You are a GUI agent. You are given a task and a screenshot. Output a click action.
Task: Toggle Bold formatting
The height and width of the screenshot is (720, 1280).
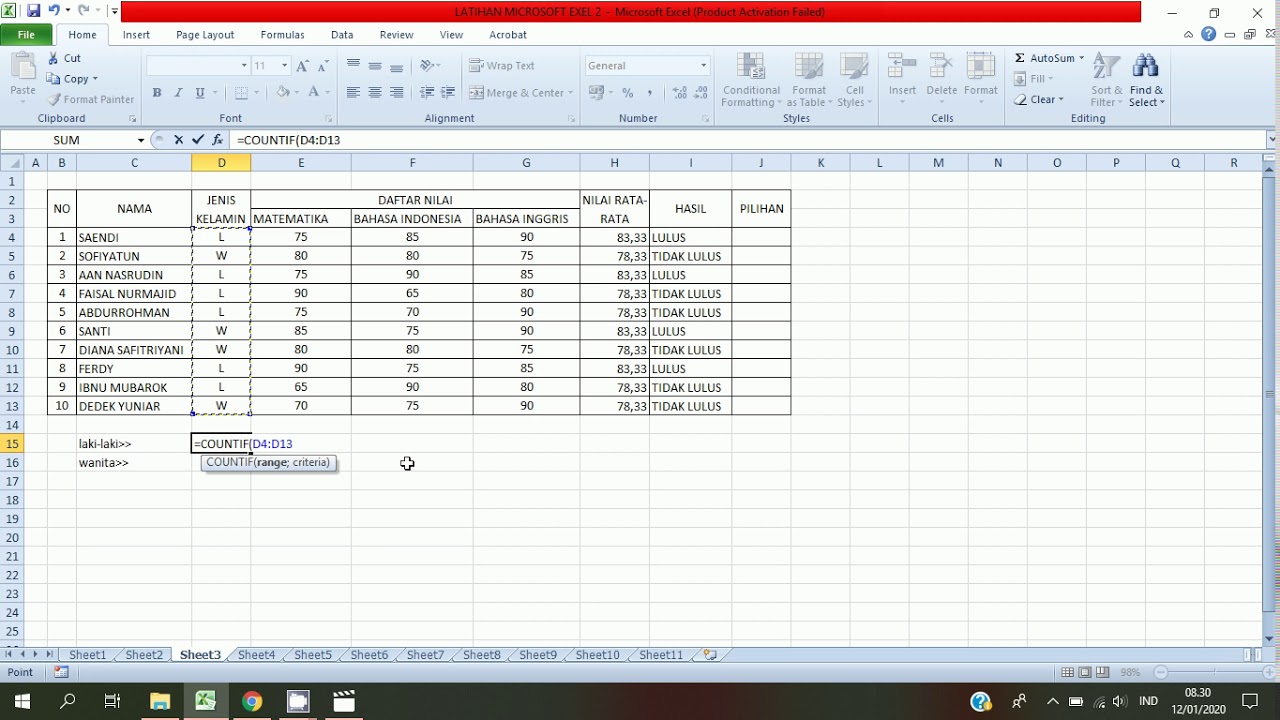[157, 92]
